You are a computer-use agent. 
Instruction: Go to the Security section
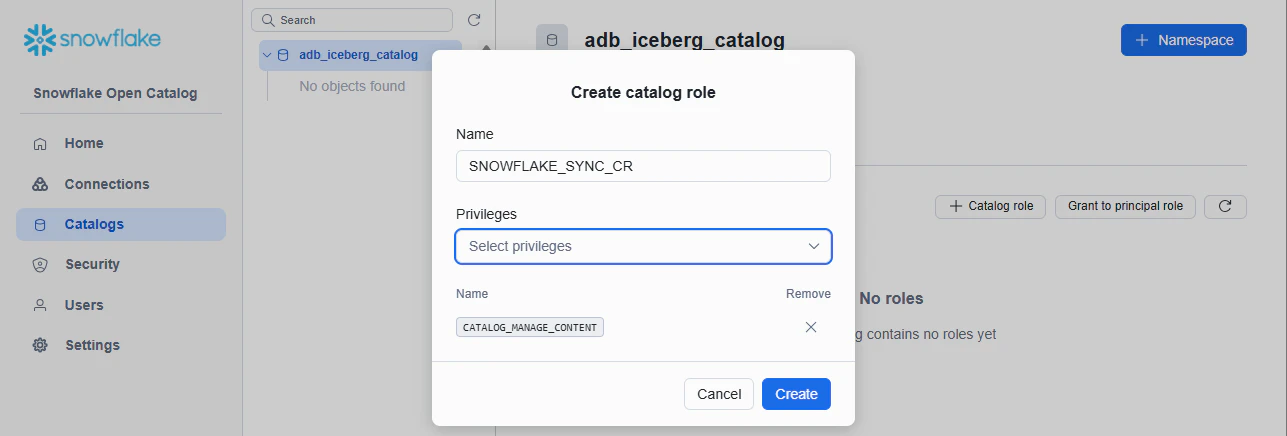pyautogui.click(x=92, y=264)
